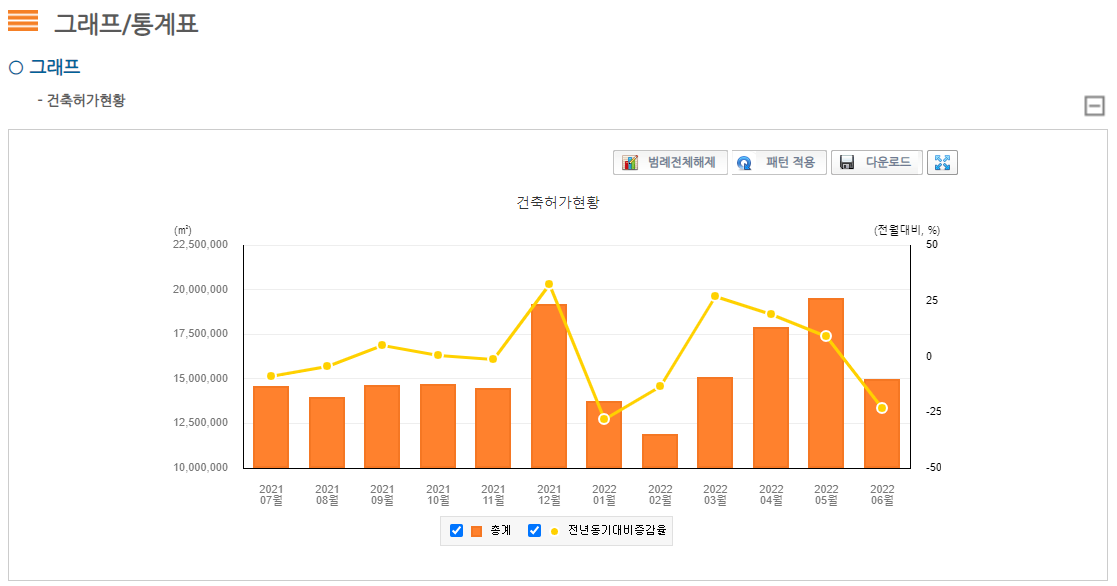Click the 건축허가현황 chart title
Image resolution: width=1117 pixels, height=586 pixels.
point(558,202)
